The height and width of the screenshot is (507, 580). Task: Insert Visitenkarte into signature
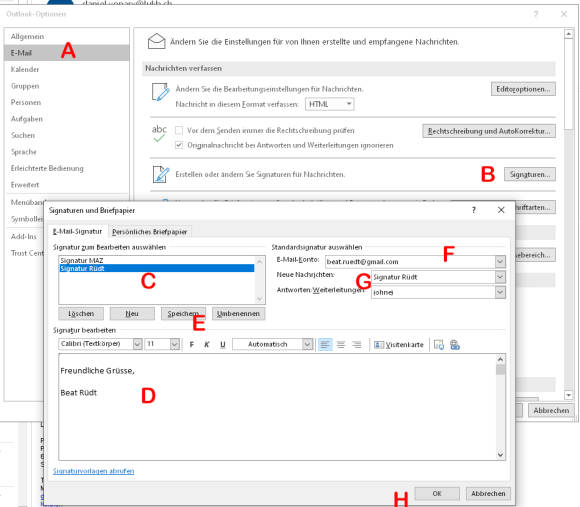[x=399, y=345]
